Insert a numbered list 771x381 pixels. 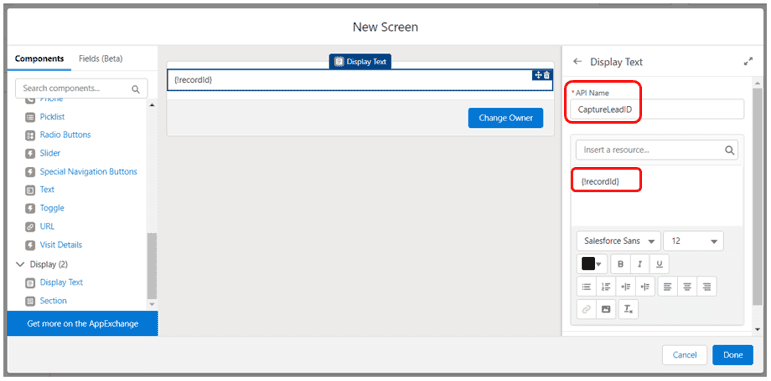pos(606,286)
